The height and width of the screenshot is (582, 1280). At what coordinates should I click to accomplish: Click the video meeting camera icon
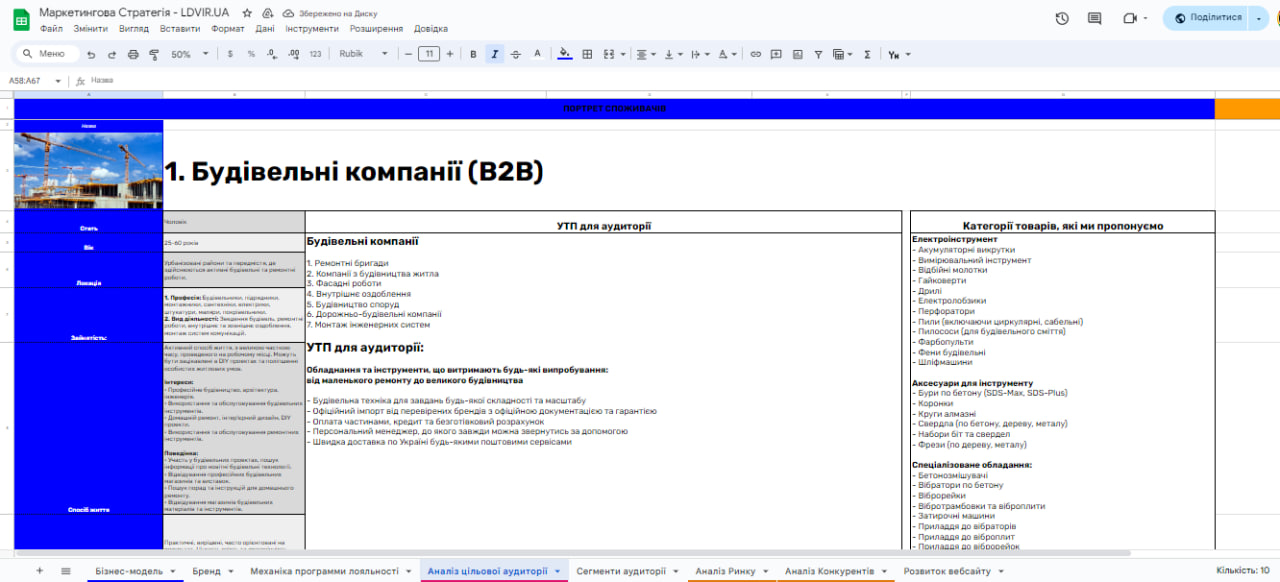tap(1130, 18)
